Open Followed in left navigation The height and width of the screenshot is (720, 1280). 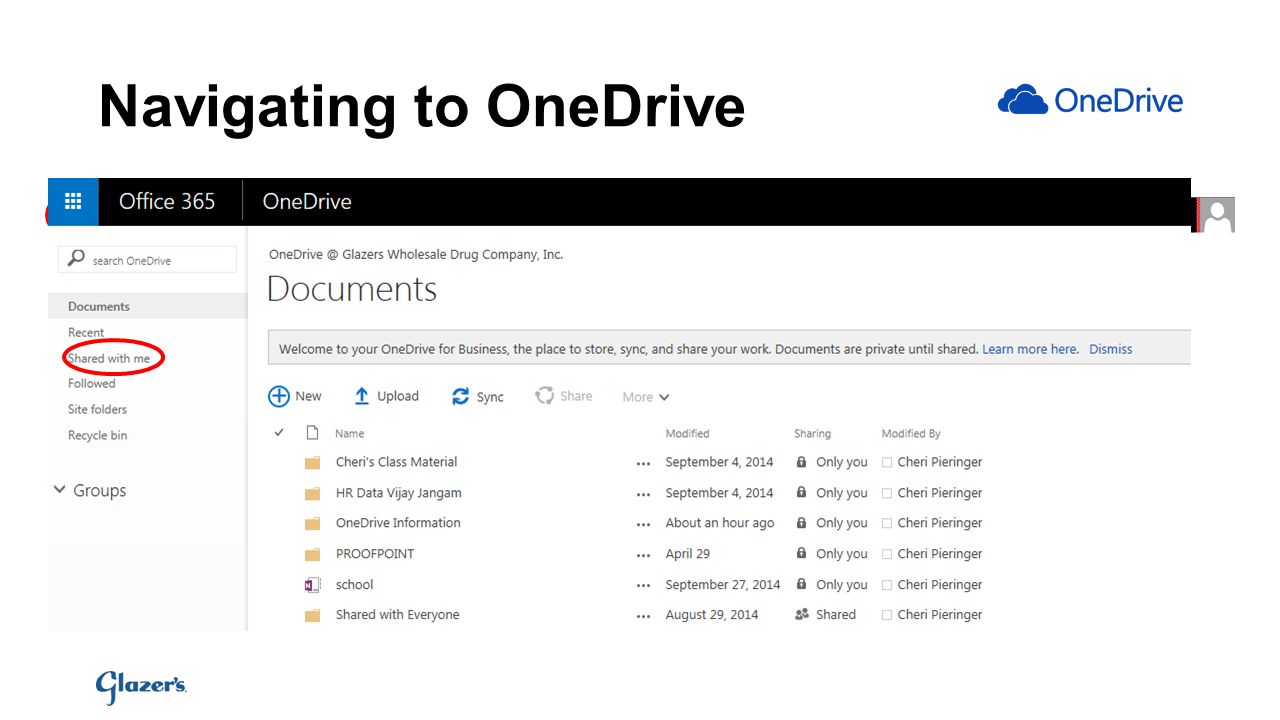pos(91,383)
